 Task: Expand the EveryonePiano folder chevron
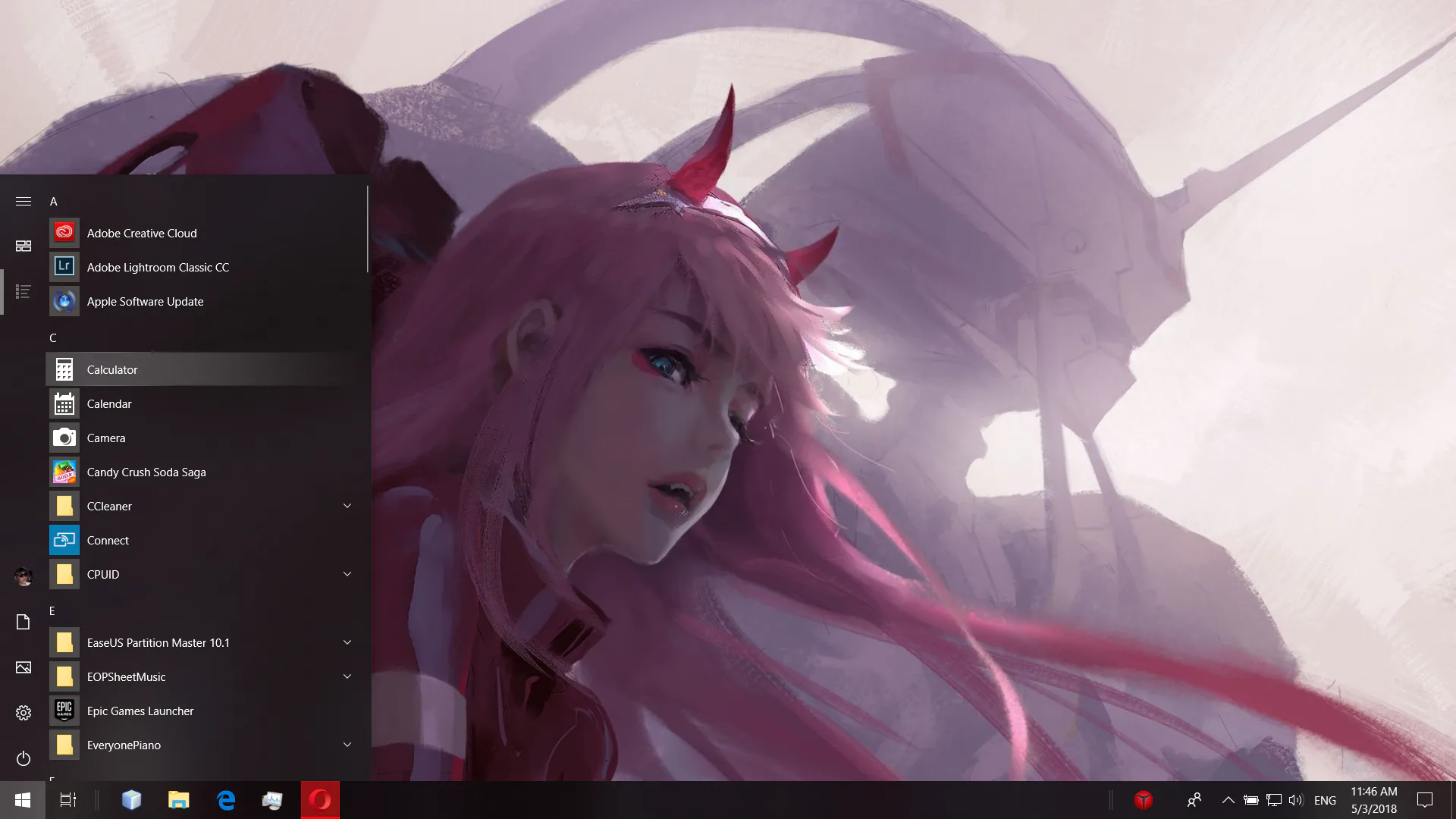[x=347, y=745]
